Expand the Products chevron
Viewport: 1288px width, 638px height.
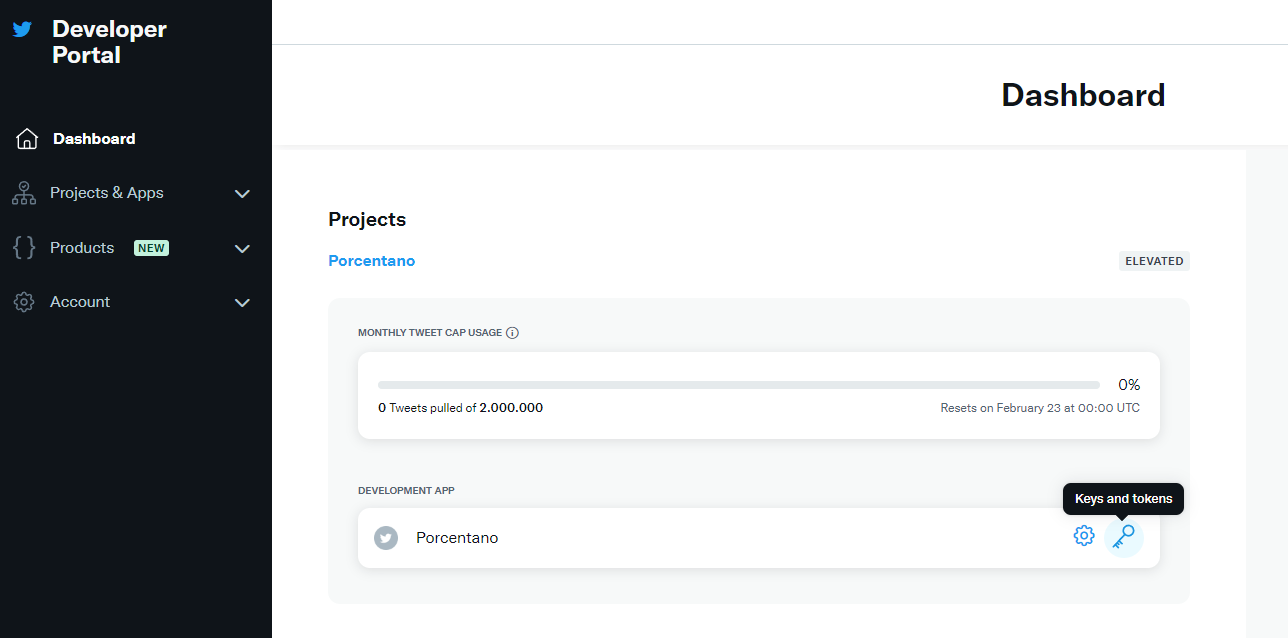click(x=242, y=249)
